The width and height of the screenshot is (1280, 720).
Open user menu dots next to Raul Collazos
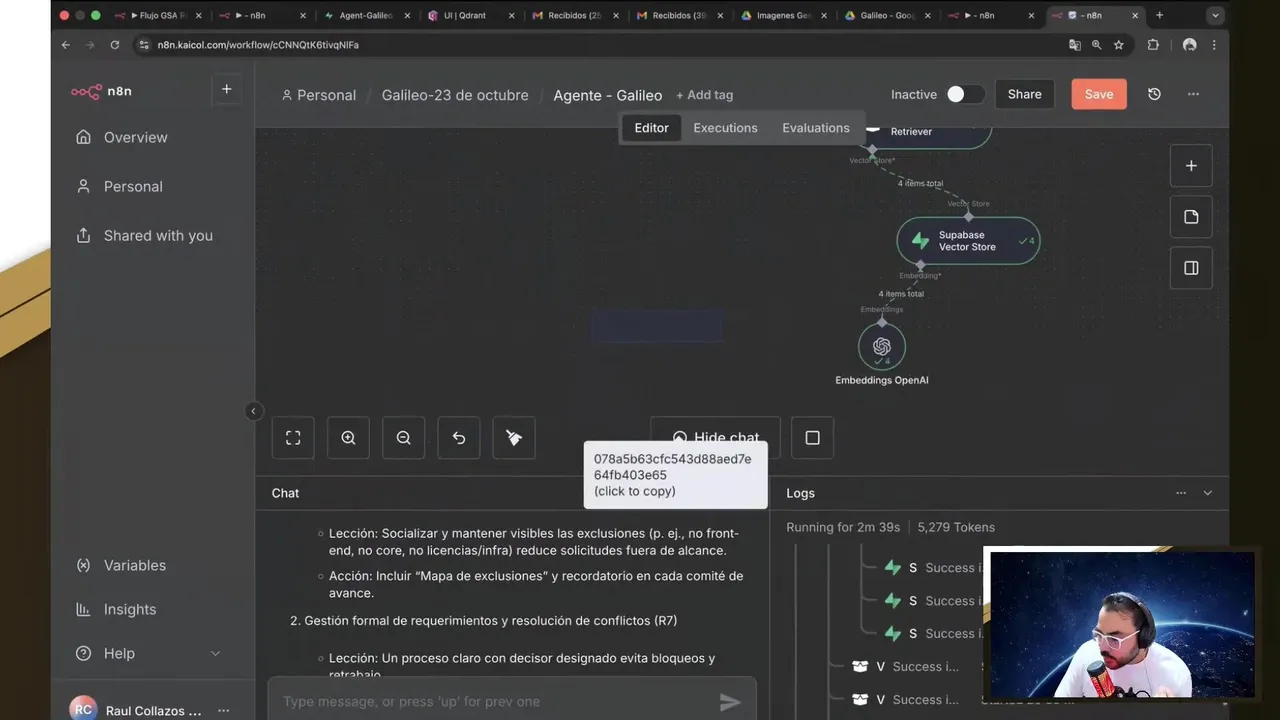(224, 710)
